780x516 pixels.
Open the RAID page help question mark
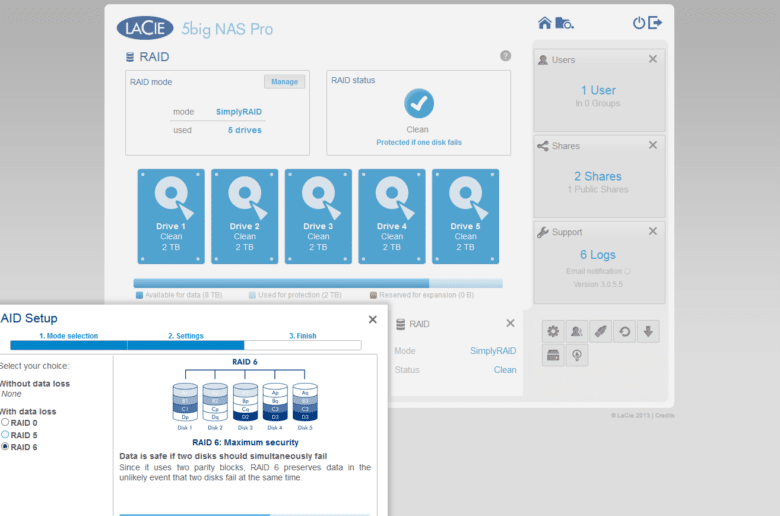[505, 56]
